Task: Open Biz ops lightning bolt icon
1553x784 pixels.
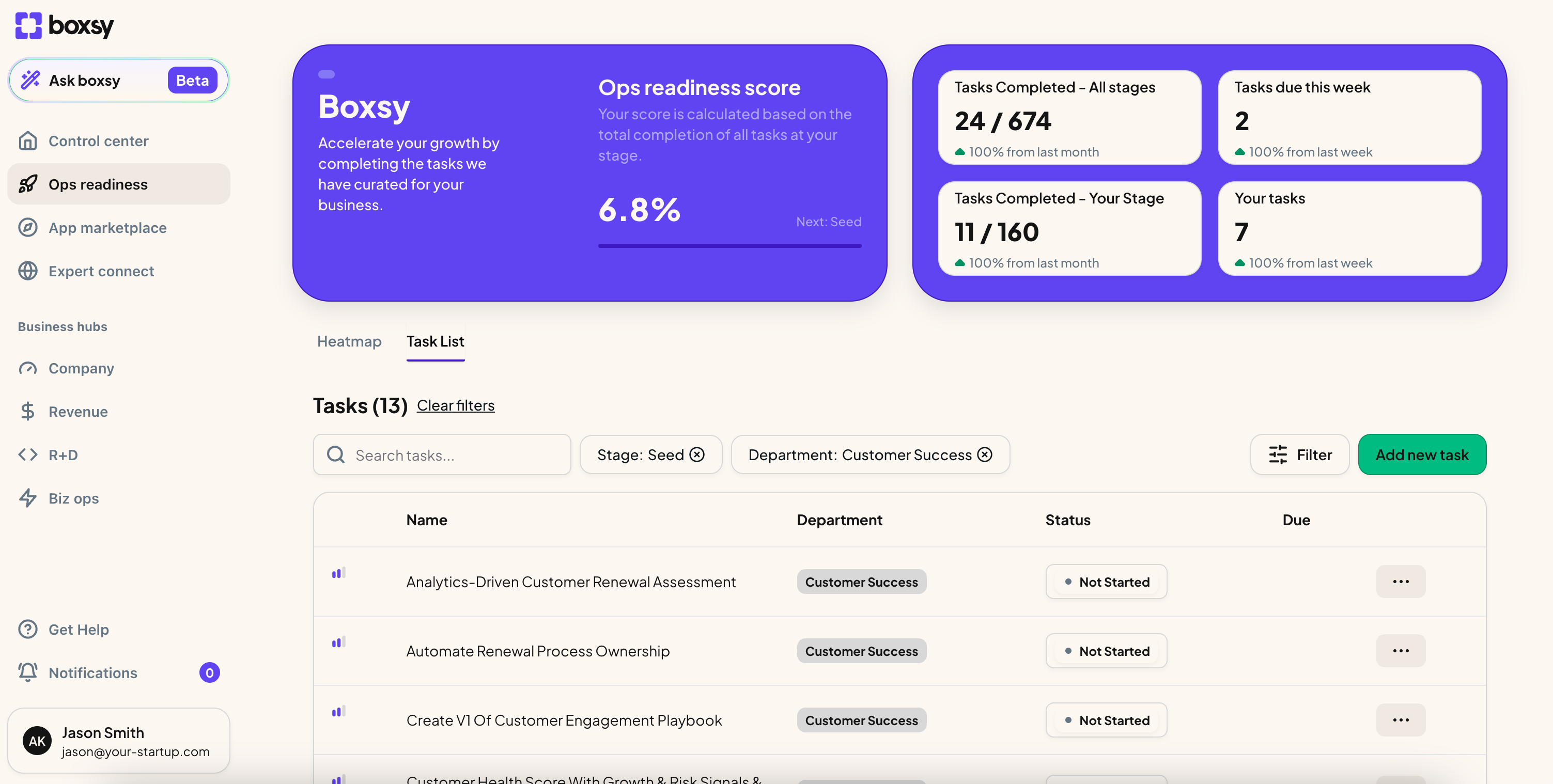Action: pyautogui.click(x=28, y=498)
